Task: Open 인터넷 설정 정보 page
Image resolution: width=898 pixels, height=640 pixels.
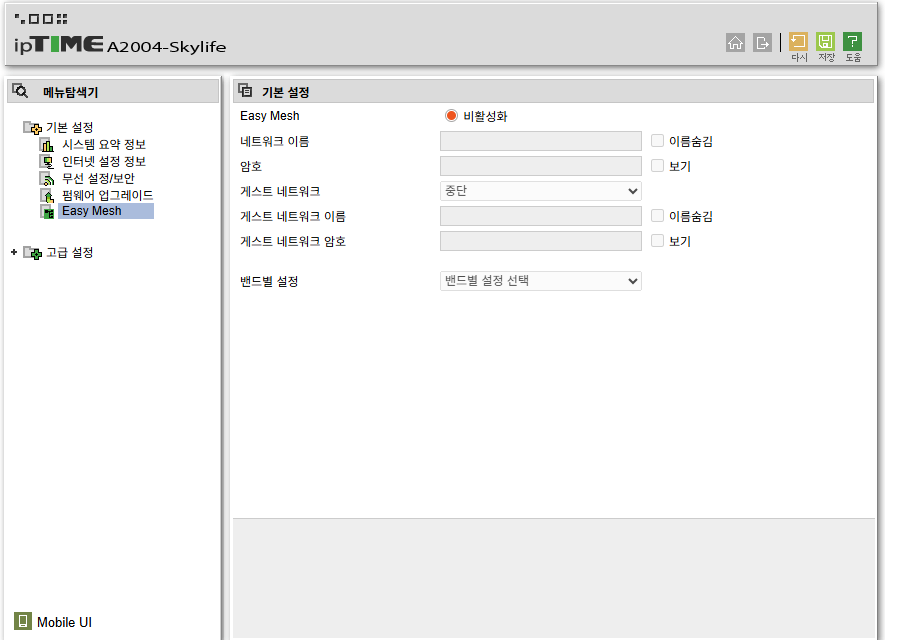Action: [104, 161]
